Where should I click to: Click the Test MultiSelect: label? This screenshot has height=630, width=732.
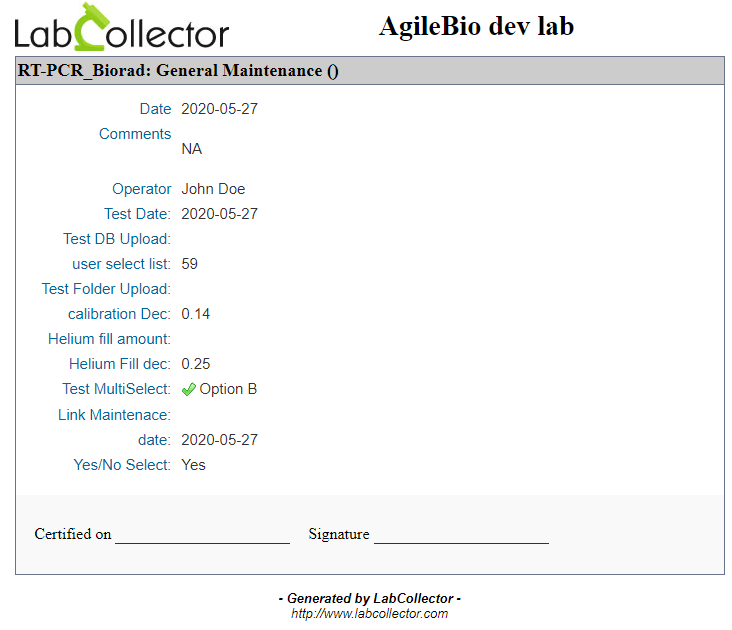coord(117,389)
